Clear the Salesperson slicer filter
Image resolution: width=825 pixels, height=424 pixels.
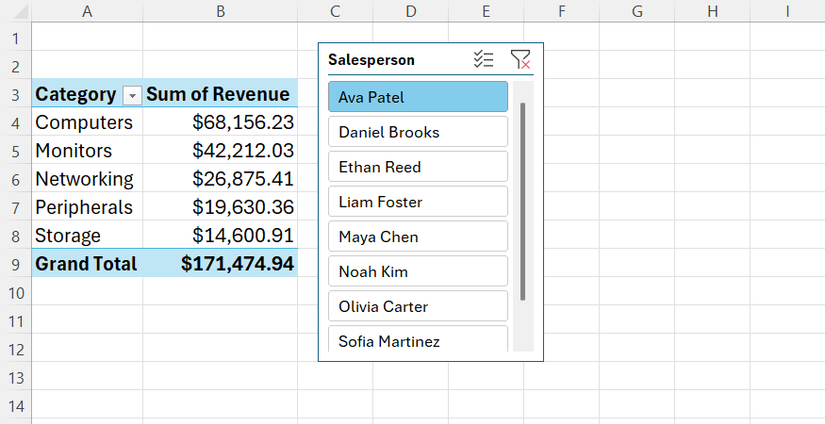point(520,59)
